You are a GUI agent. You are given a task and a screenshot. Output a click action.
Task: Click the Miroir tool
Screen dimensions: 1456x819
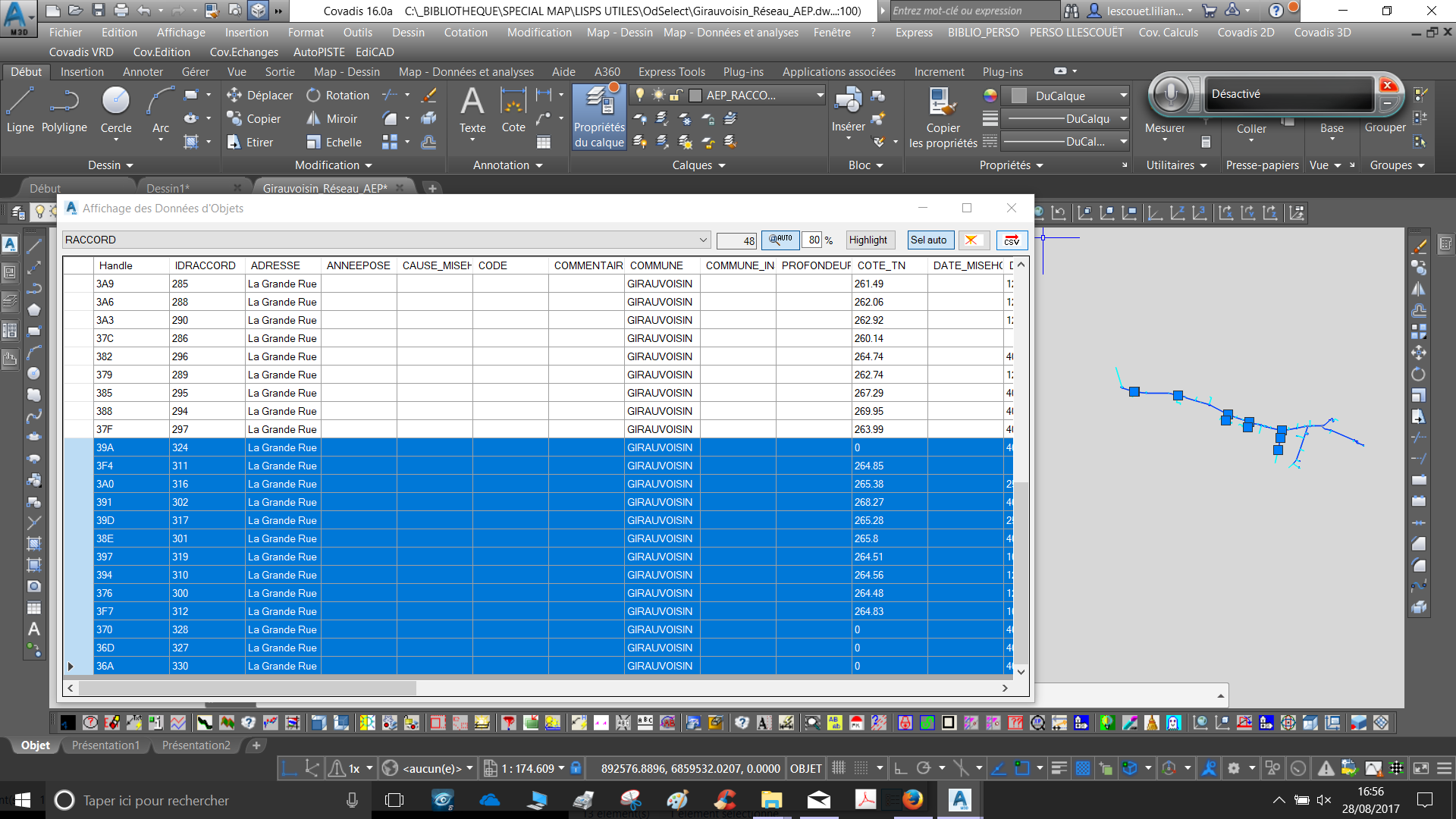[x=332, y=119]
